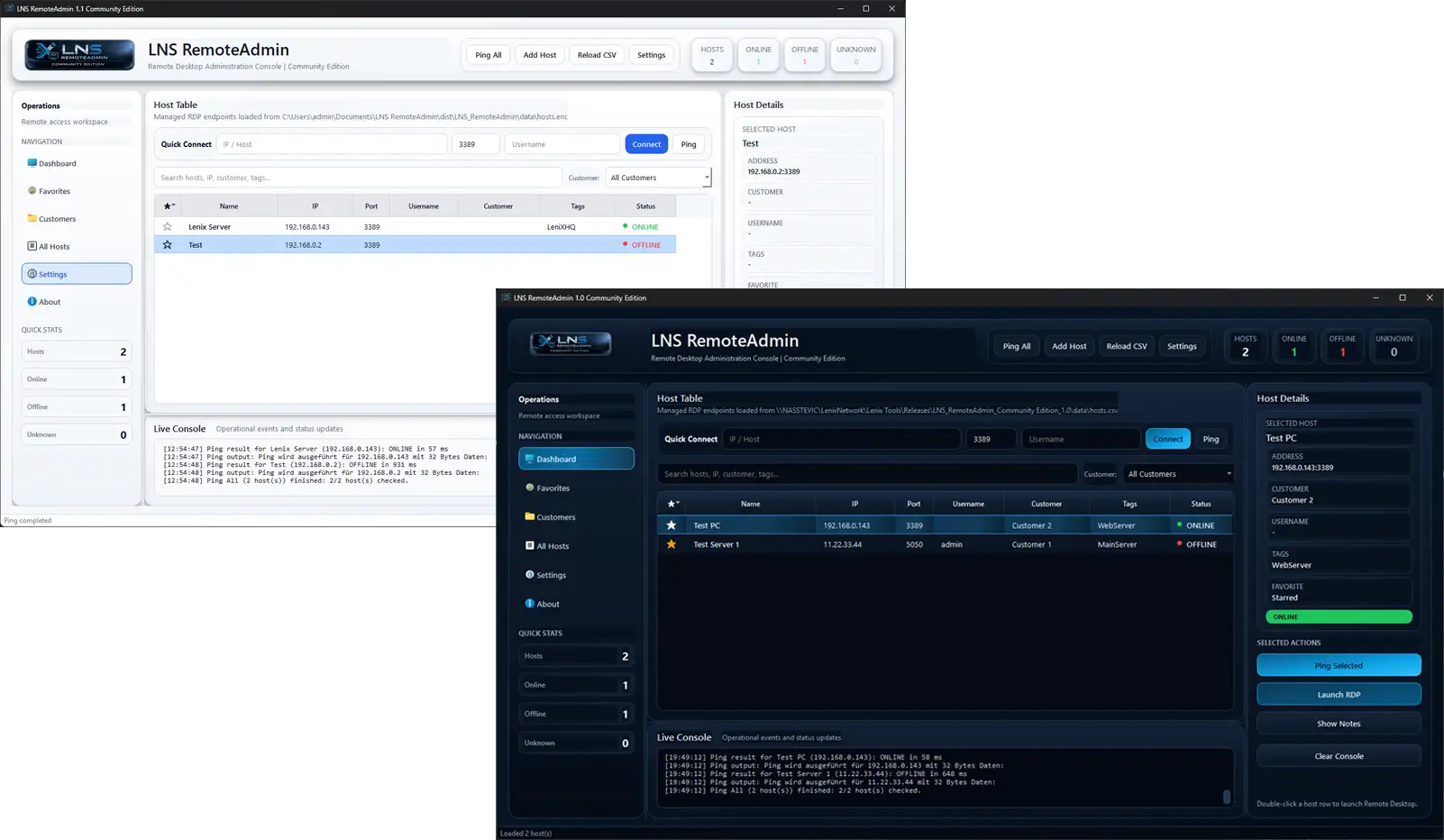The height and width of the screenshot is (840, 1444).
Task: Select the Lenix Server row name
Action: click(209, 227)
